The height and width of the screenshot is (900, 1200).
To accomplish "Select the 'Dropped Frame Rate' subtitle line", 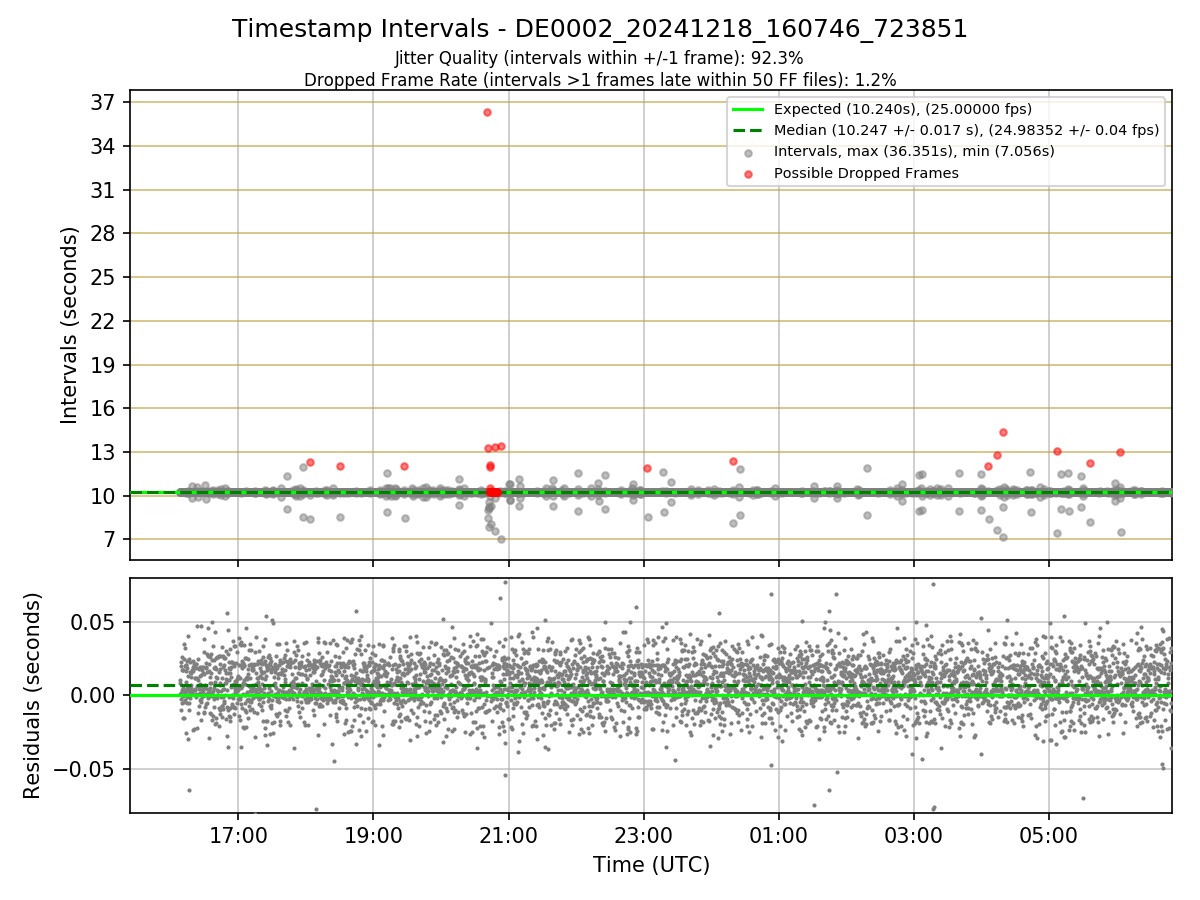I will 600,79.
